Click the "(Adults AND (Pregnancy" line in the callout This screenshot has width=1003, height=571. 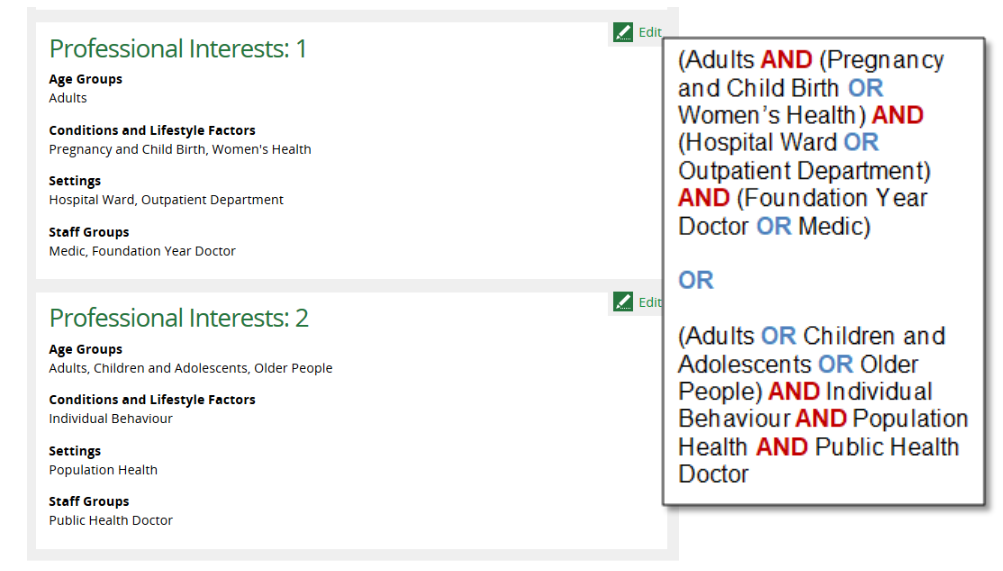(810, 60)
